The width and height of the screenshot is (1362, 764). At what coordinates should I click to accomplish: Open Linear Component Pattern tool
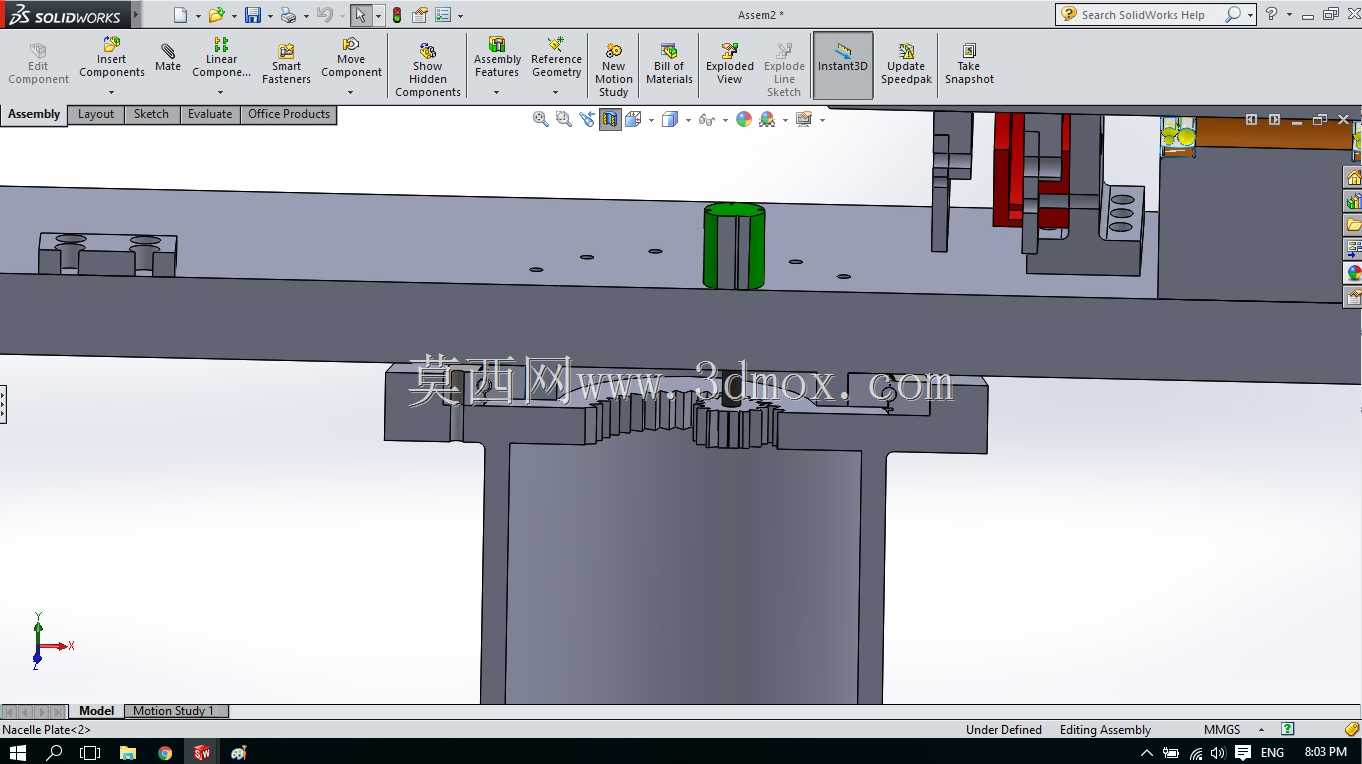point(221,58)
